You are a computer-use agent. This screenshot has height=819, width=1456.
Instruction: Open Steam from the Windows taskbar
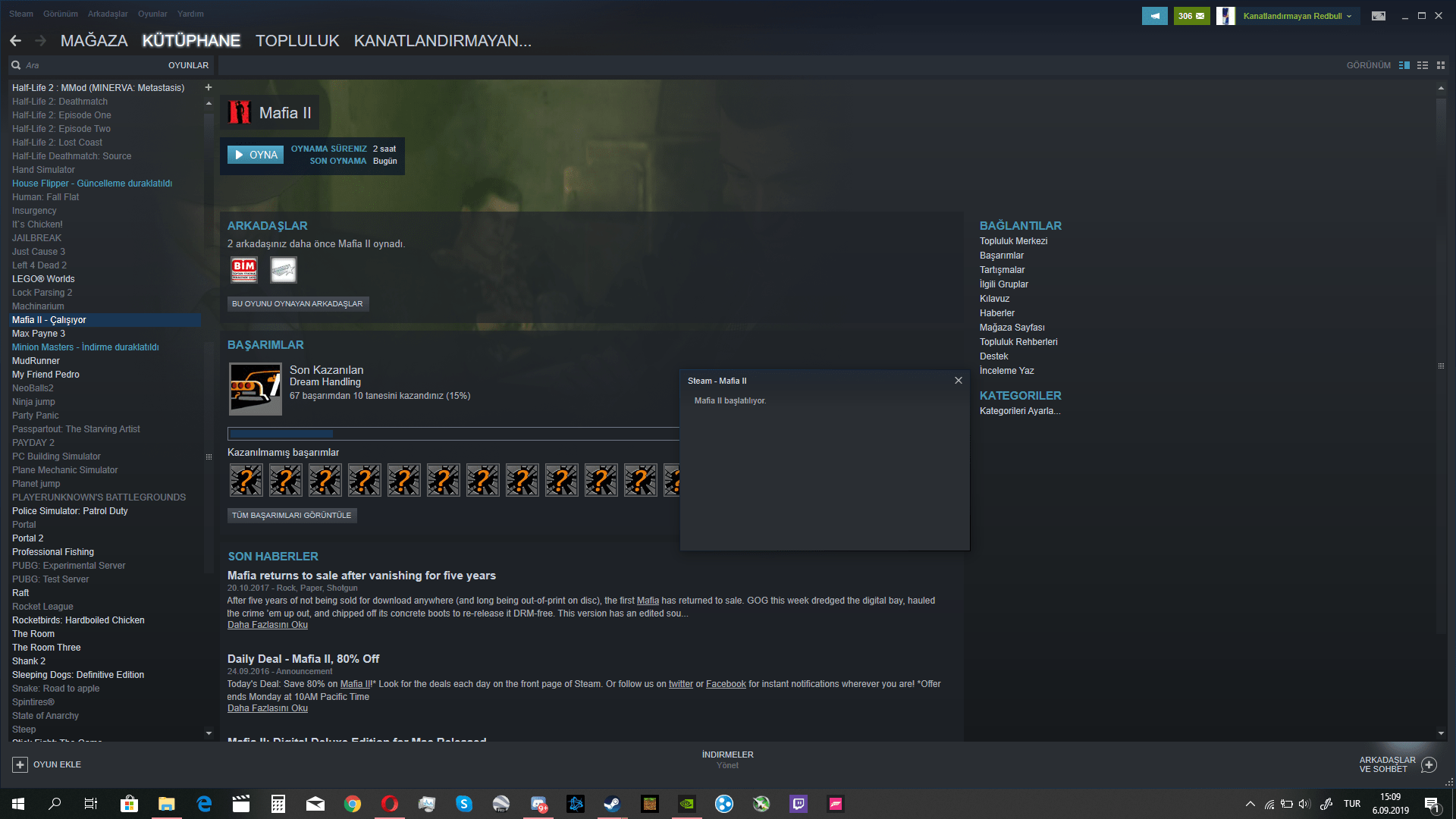coord(612,804)
